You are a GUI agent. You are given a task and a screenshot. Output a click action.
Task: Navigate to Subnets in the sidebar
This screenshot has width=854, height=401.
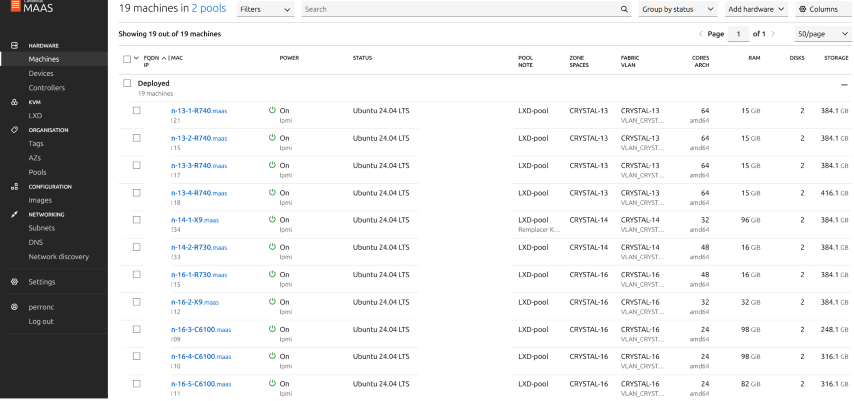tap(41, 228)
